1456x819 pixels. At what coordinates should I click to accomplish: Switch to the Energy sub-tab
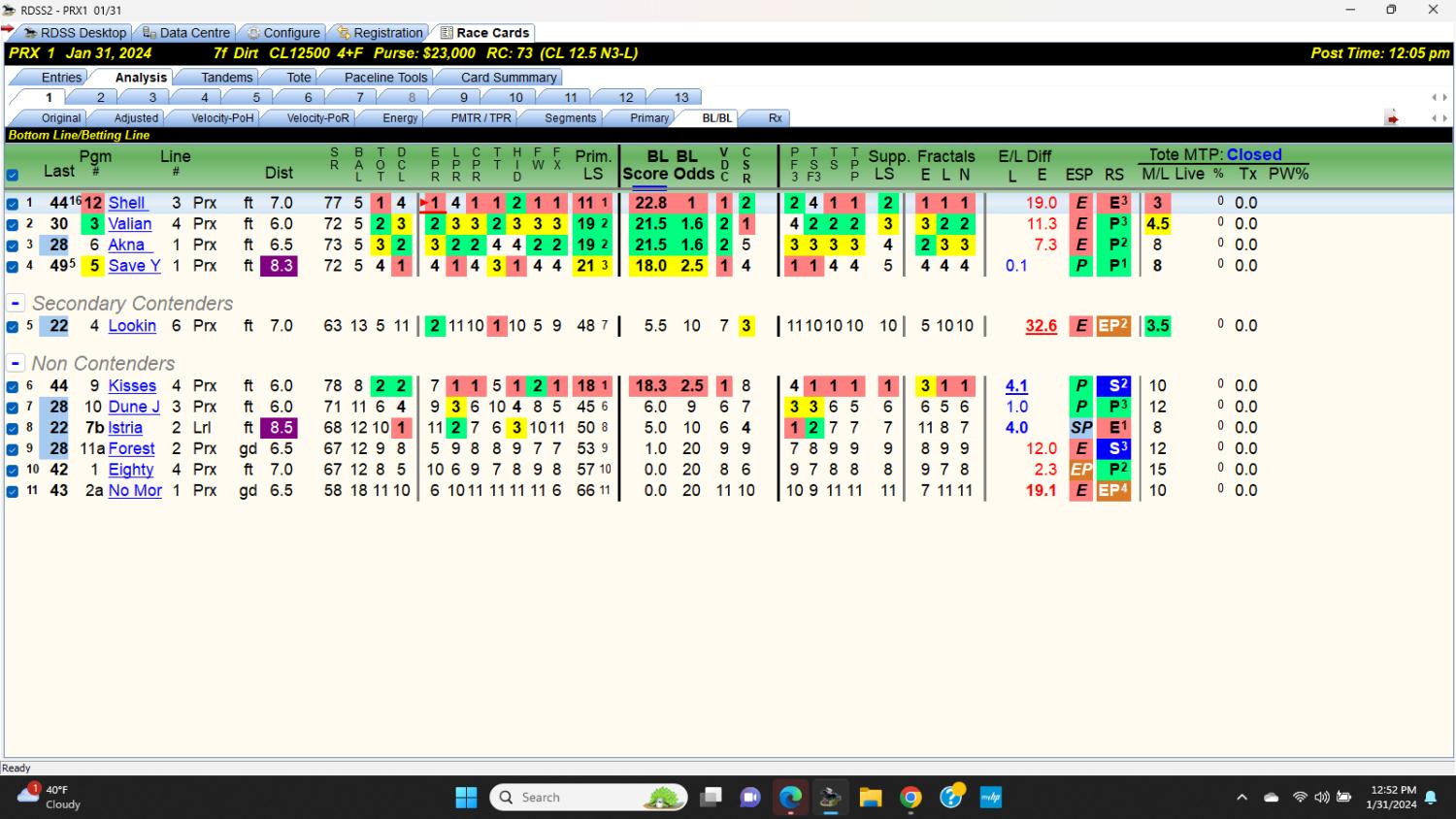pyautogui.click(x=400, y=118)
